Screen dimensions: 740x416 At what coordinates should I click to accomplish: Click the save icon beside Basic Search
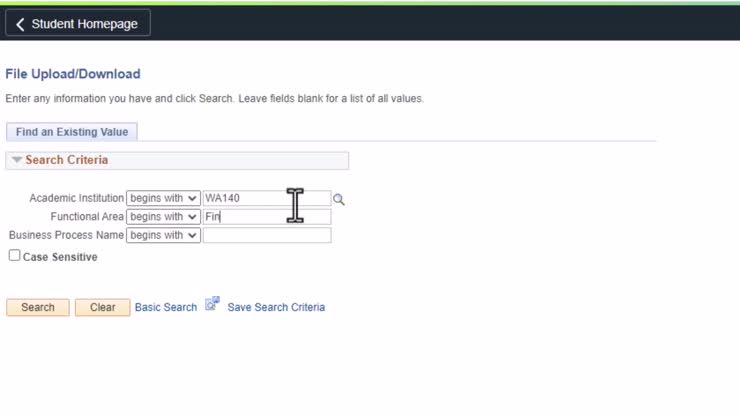pos(212,305)
